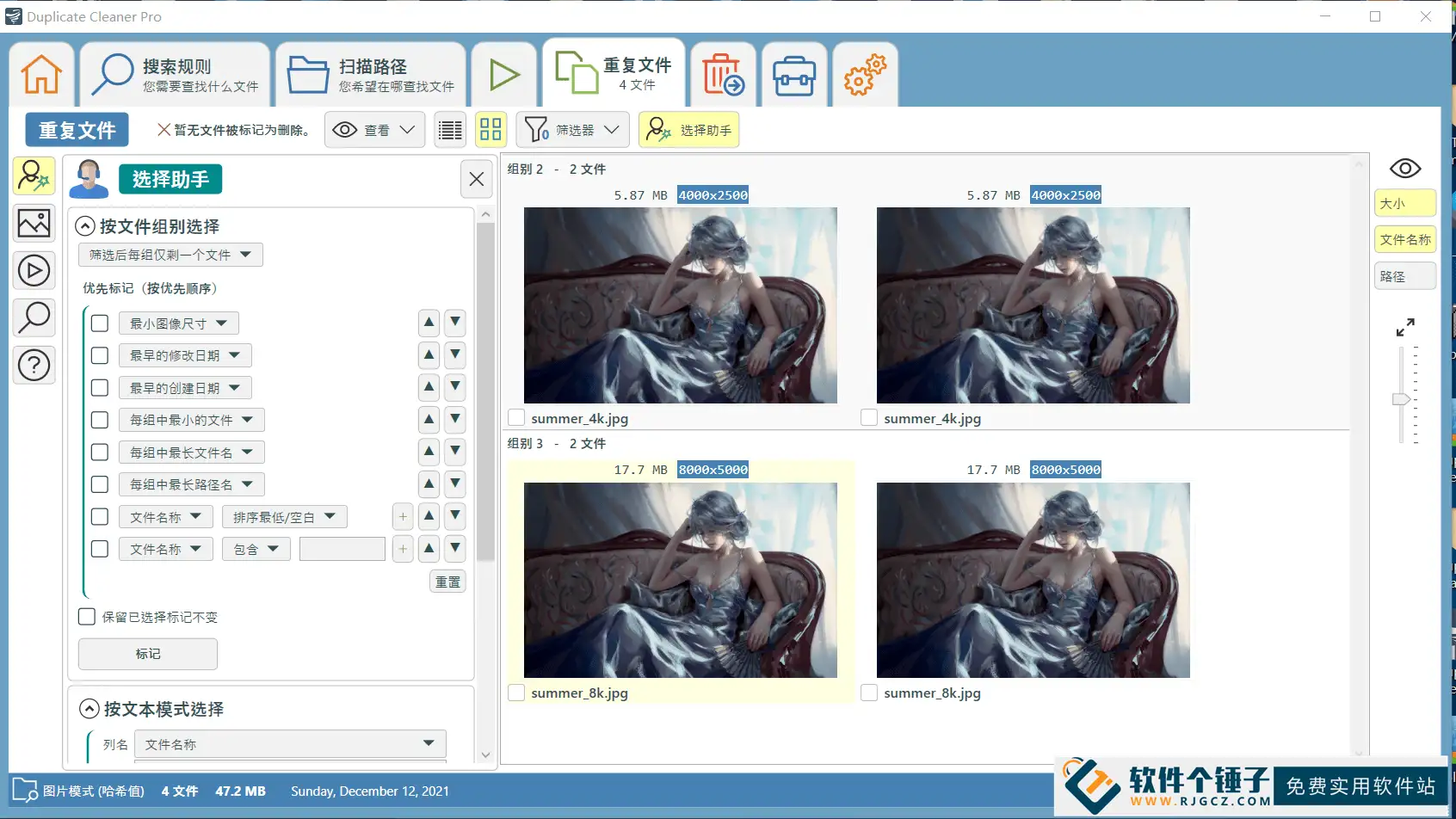Open the search magnifier sidebar icon
Image resolution: width=1456 pixels, height=819 pixels.
point(34,318)
